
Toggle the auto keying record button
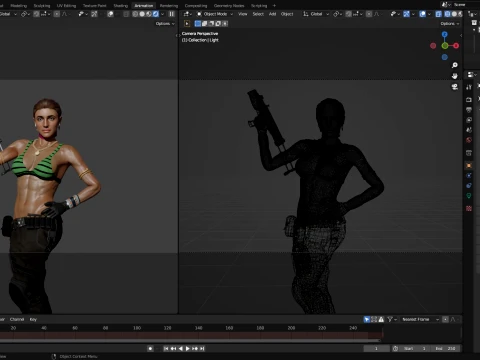150,348
